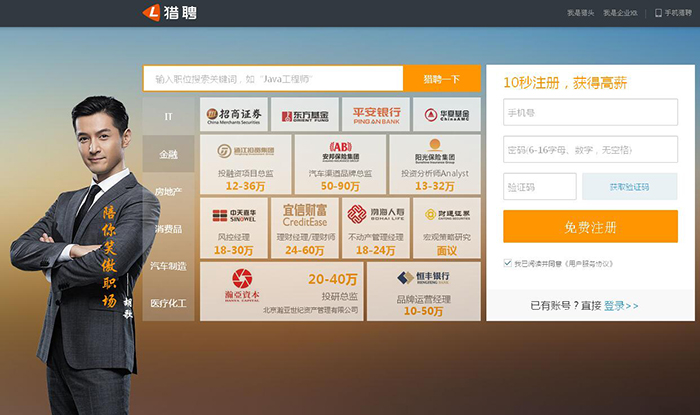Open the 东方基金 Orient Fund logo tile
The image size is (700, 415).
(305, 115)
